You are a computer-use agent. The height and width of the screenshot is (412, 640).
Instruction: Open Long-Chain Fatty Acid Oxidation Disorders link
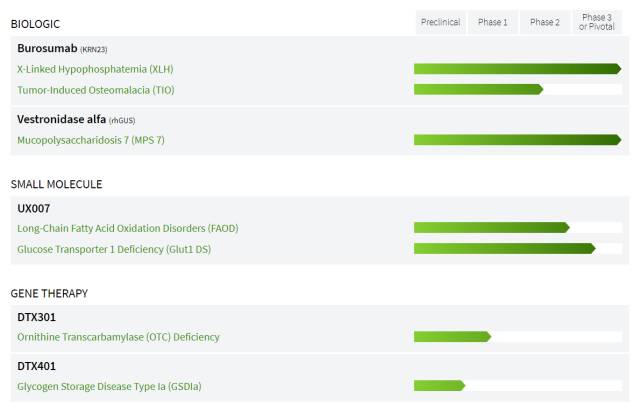128,228
